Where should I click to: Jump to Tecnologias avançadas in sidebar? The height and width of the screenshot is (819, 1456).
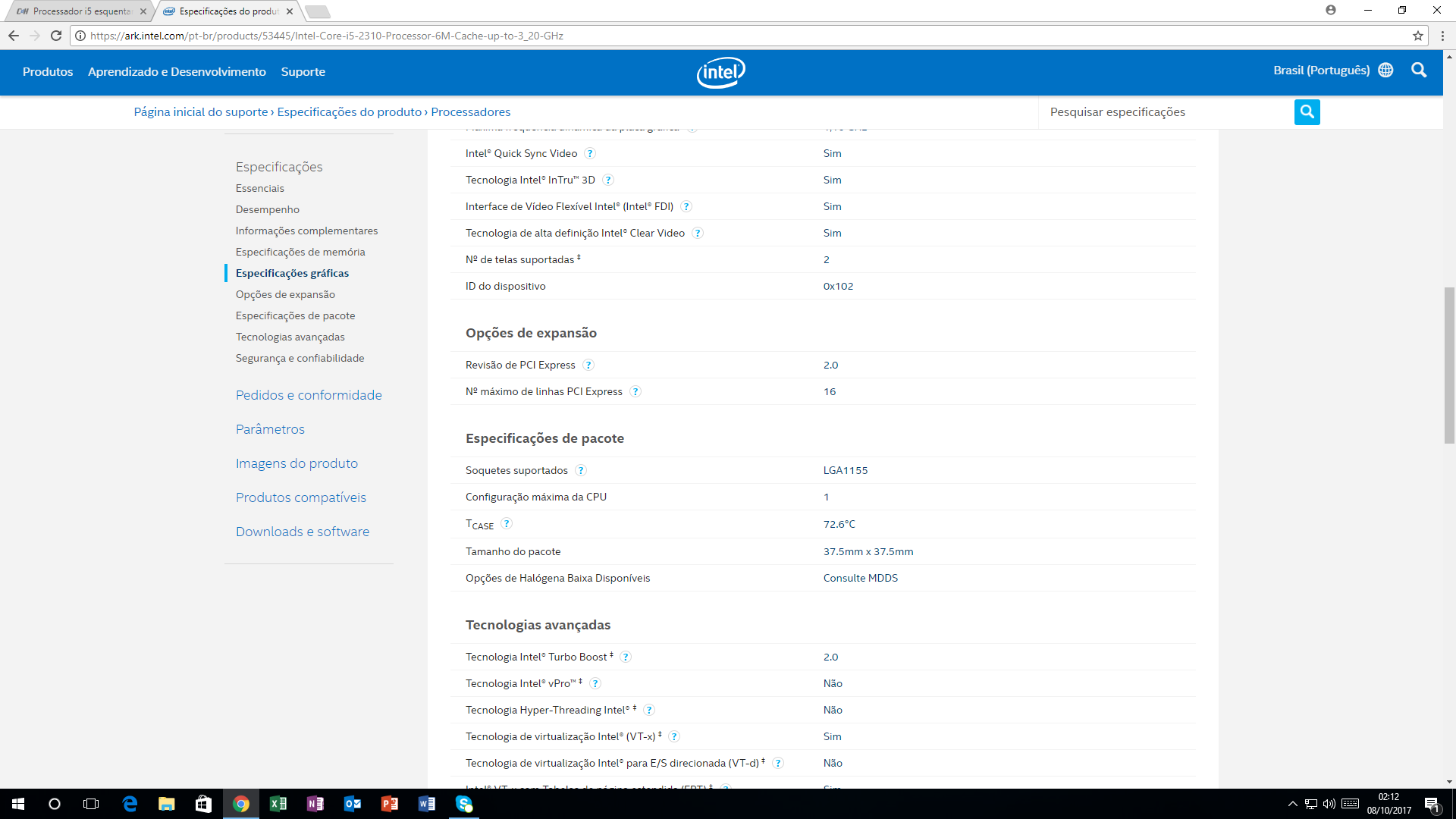point(290,337)
